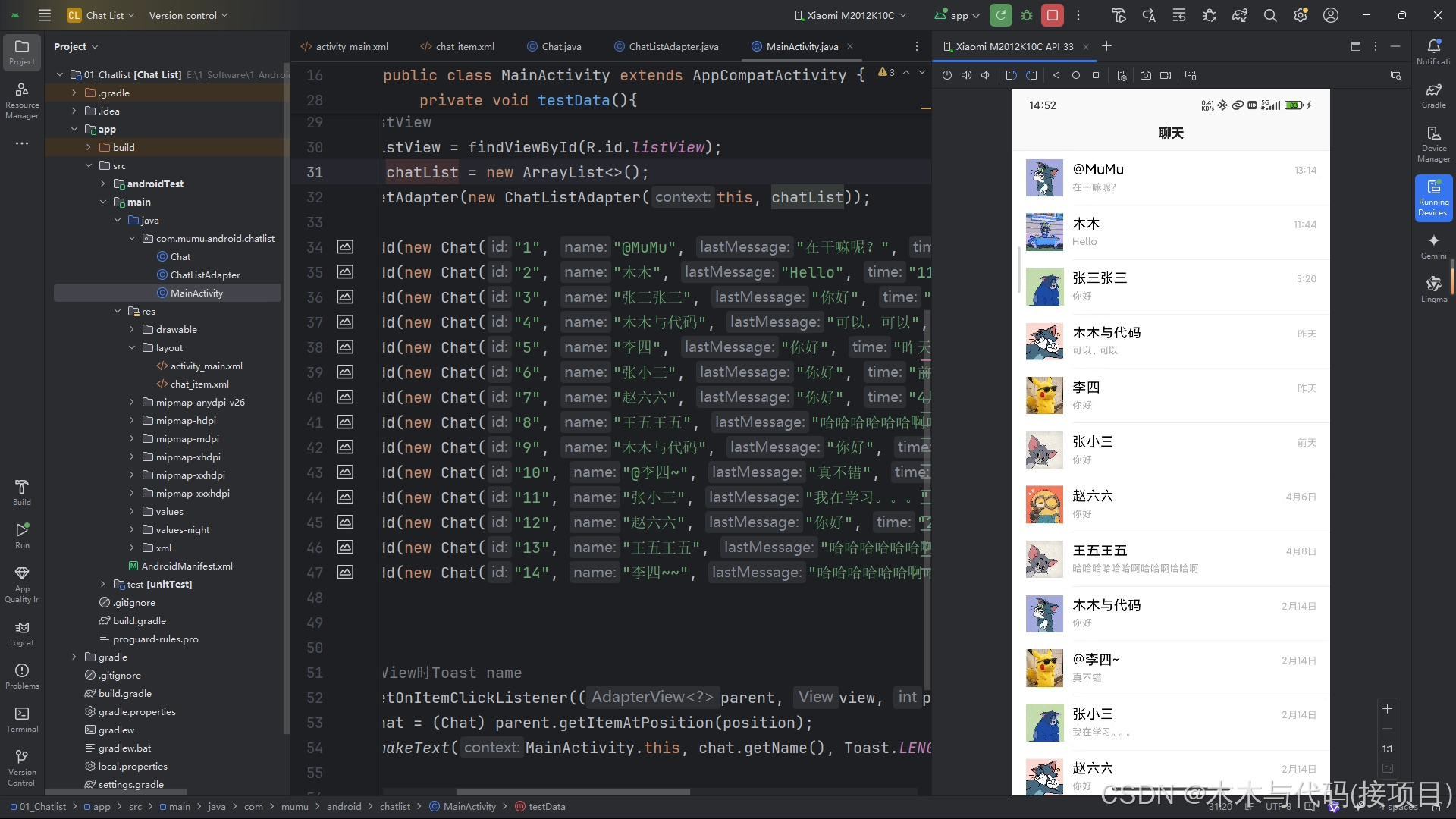Click testData in the breadcrumb bar

click(x=546, y=806)
